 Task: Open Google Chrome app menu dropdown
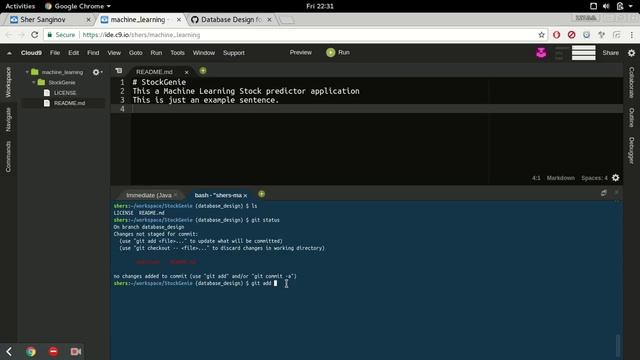tap(78, 6)
